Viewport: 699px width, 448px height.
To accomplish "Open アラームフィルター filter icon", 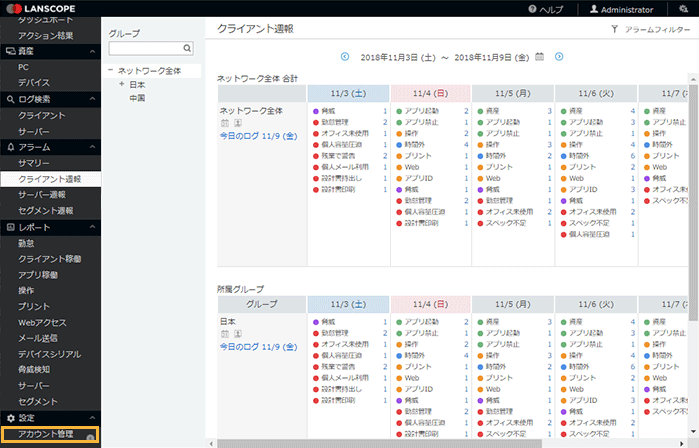I will point(614,30).
